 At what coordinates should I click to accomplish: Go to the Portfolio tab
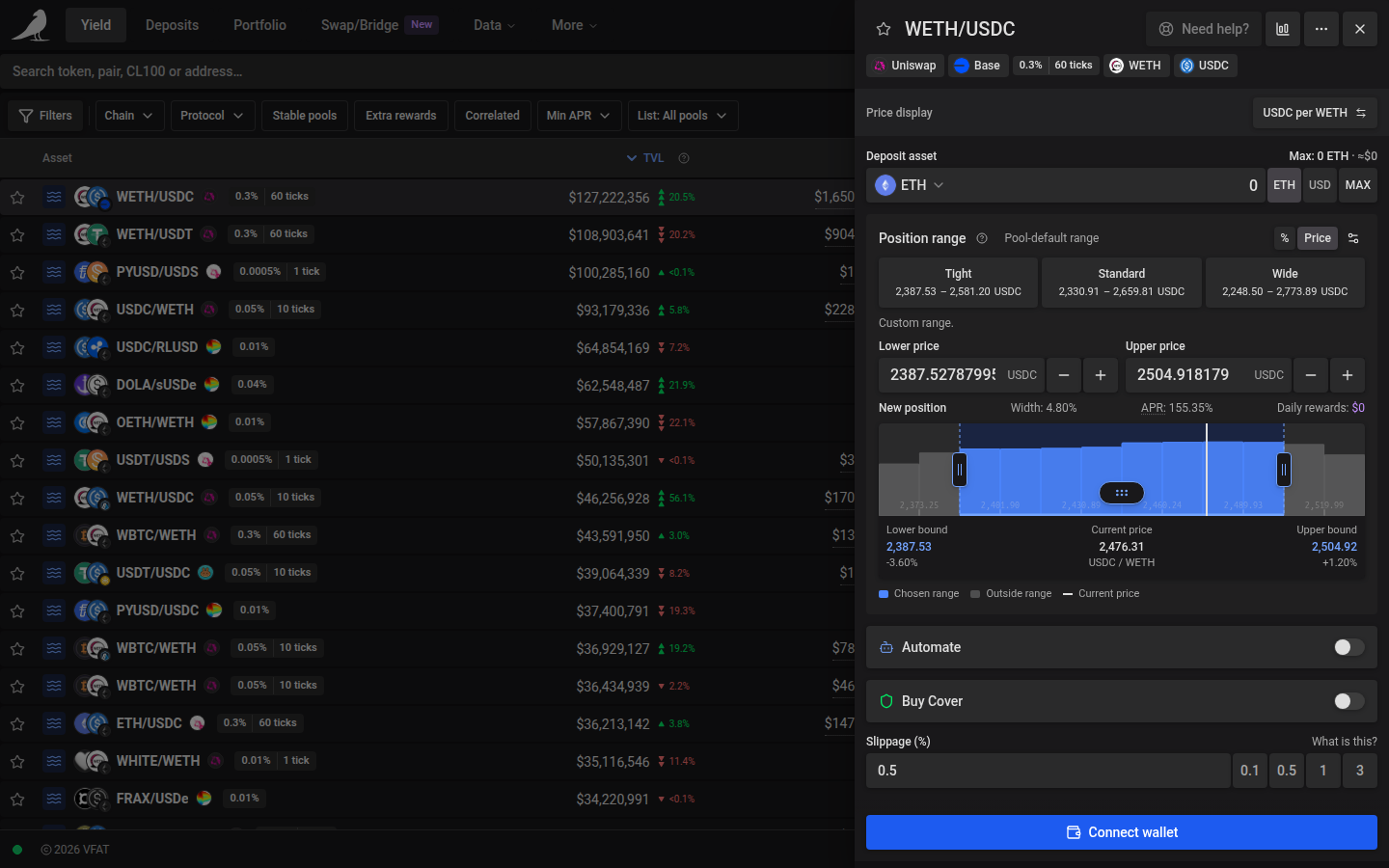[x=259, y=25]
